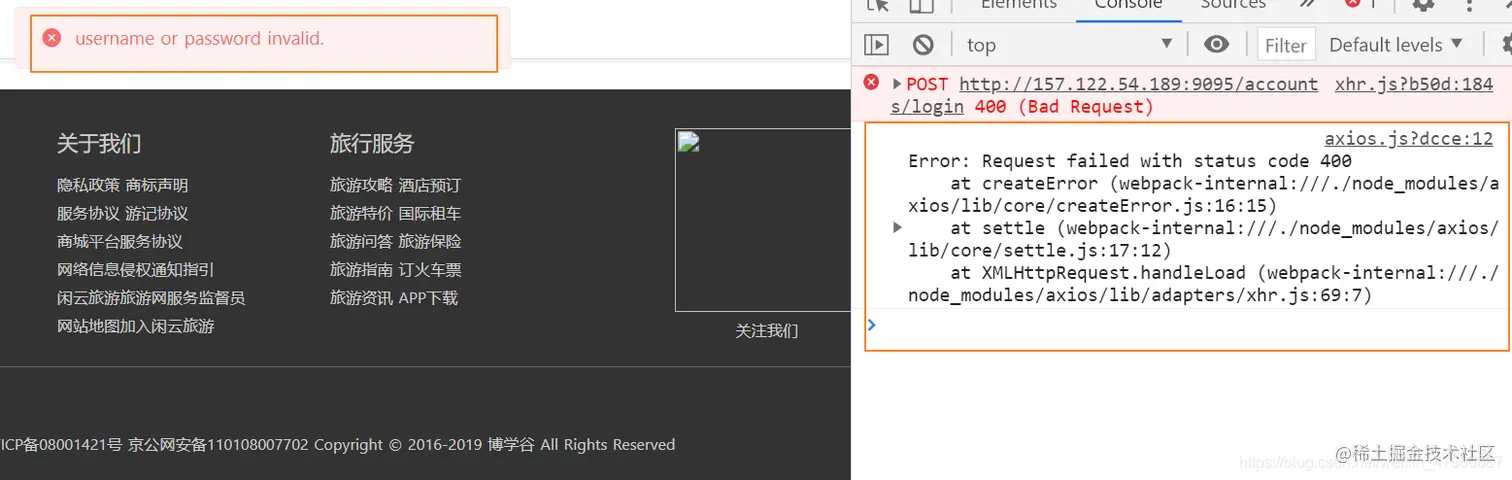Open the 旅游资讯 footer link
1512x480 pixels.
pyautogui.click(x=361, y=297)
